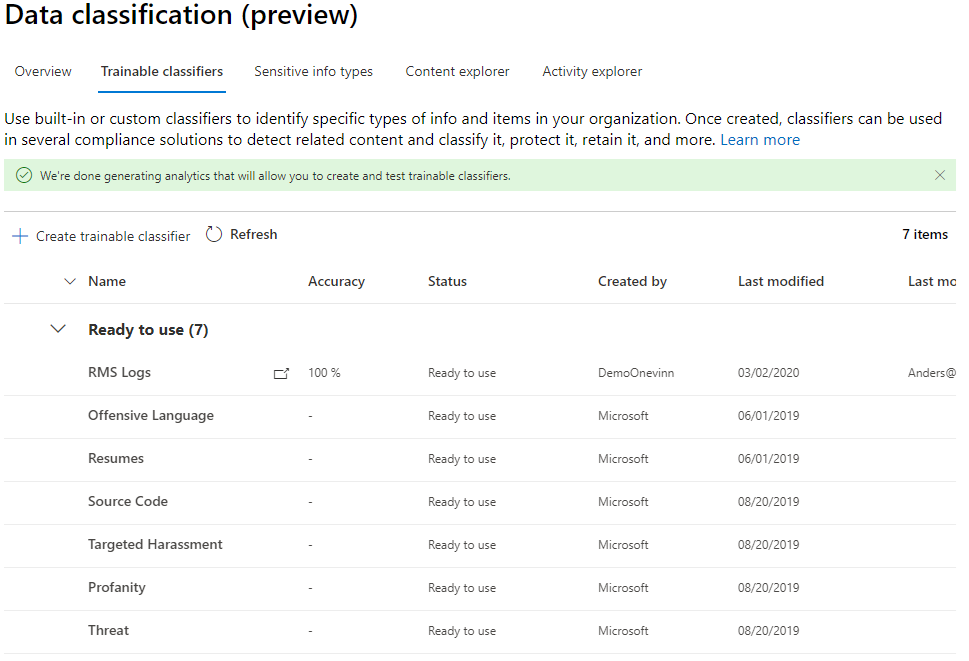Dismiss the green analytics notification banner

click(x=939, y=175)
